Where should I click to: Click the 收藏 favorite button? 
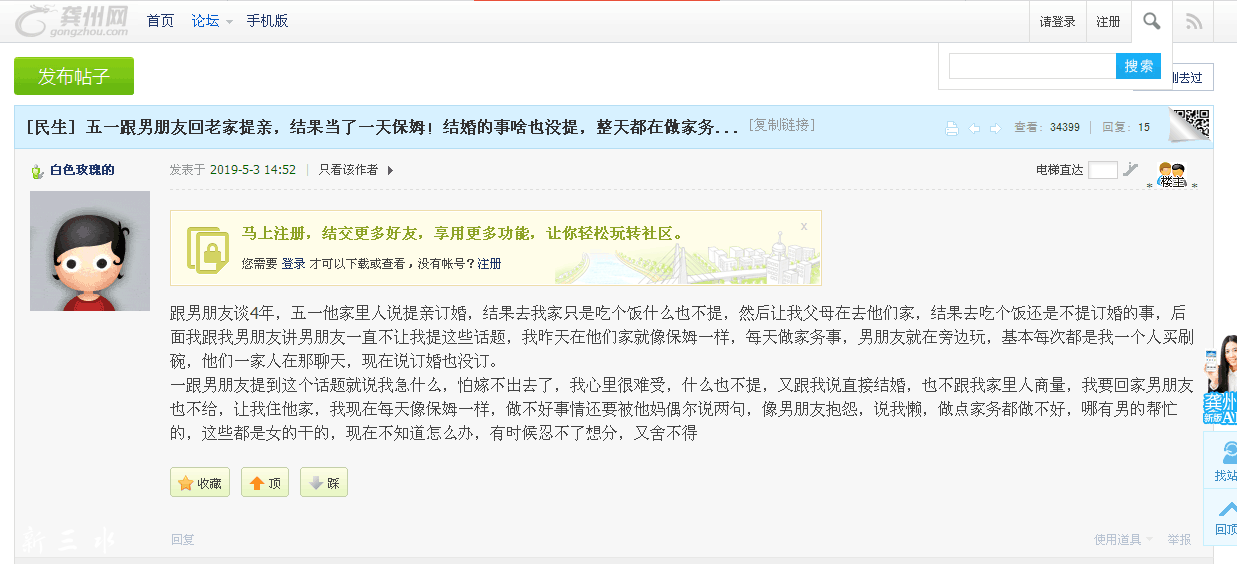point(200,483)
